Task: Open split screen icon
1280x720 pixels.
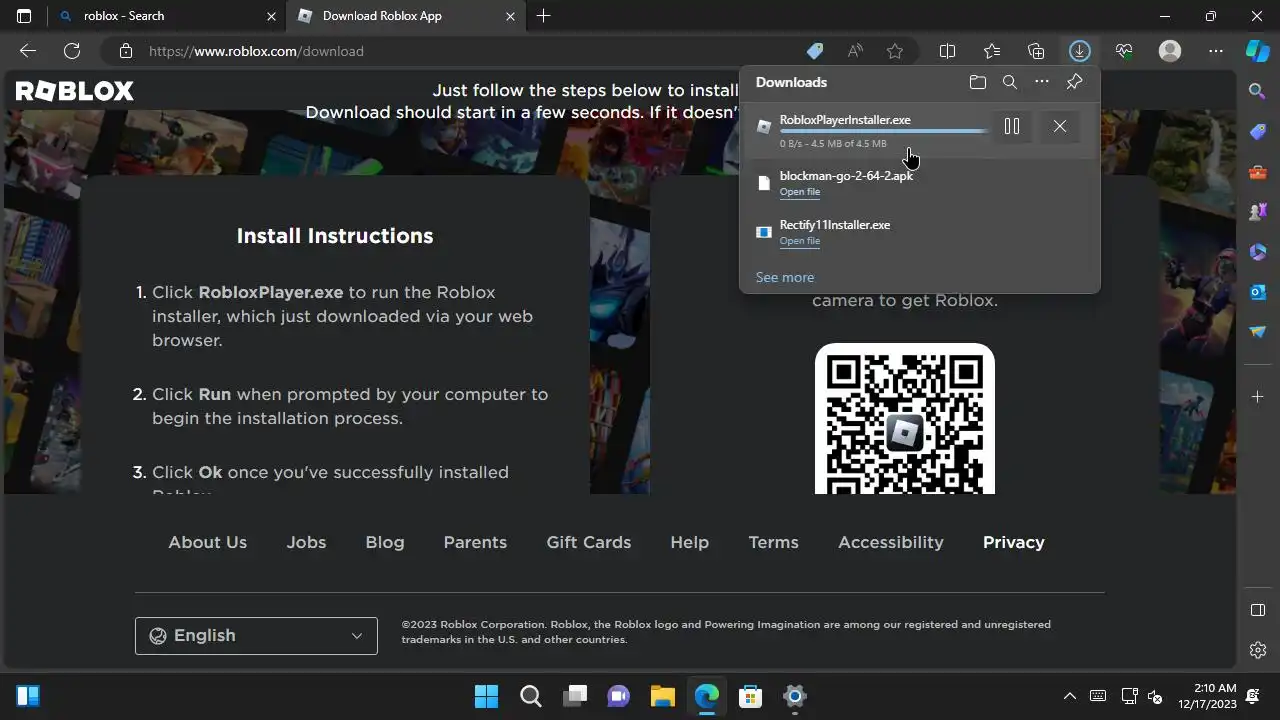Action: coord(947,51)
